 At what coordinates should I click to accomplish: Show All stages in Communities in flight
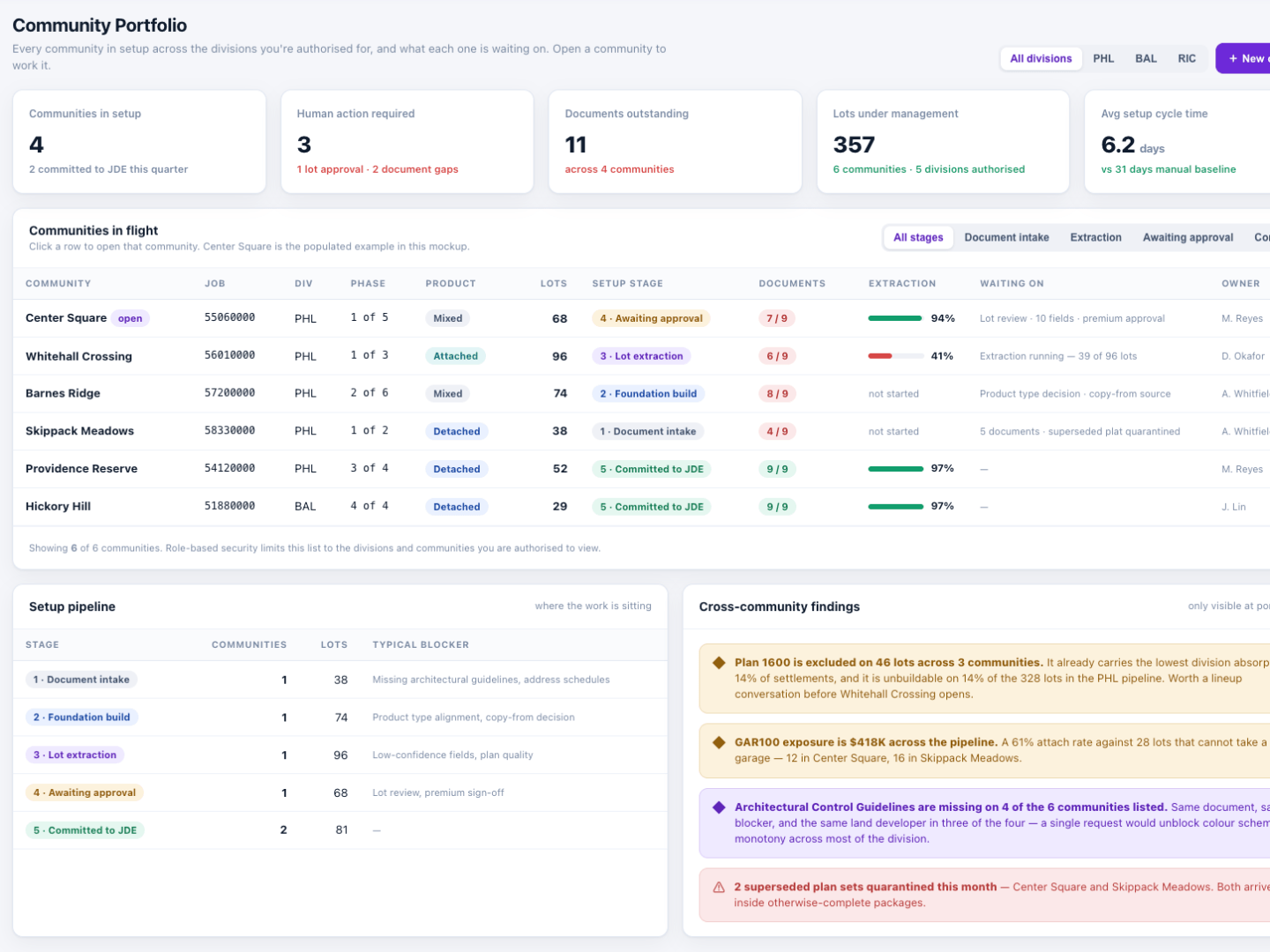[918, 238]
